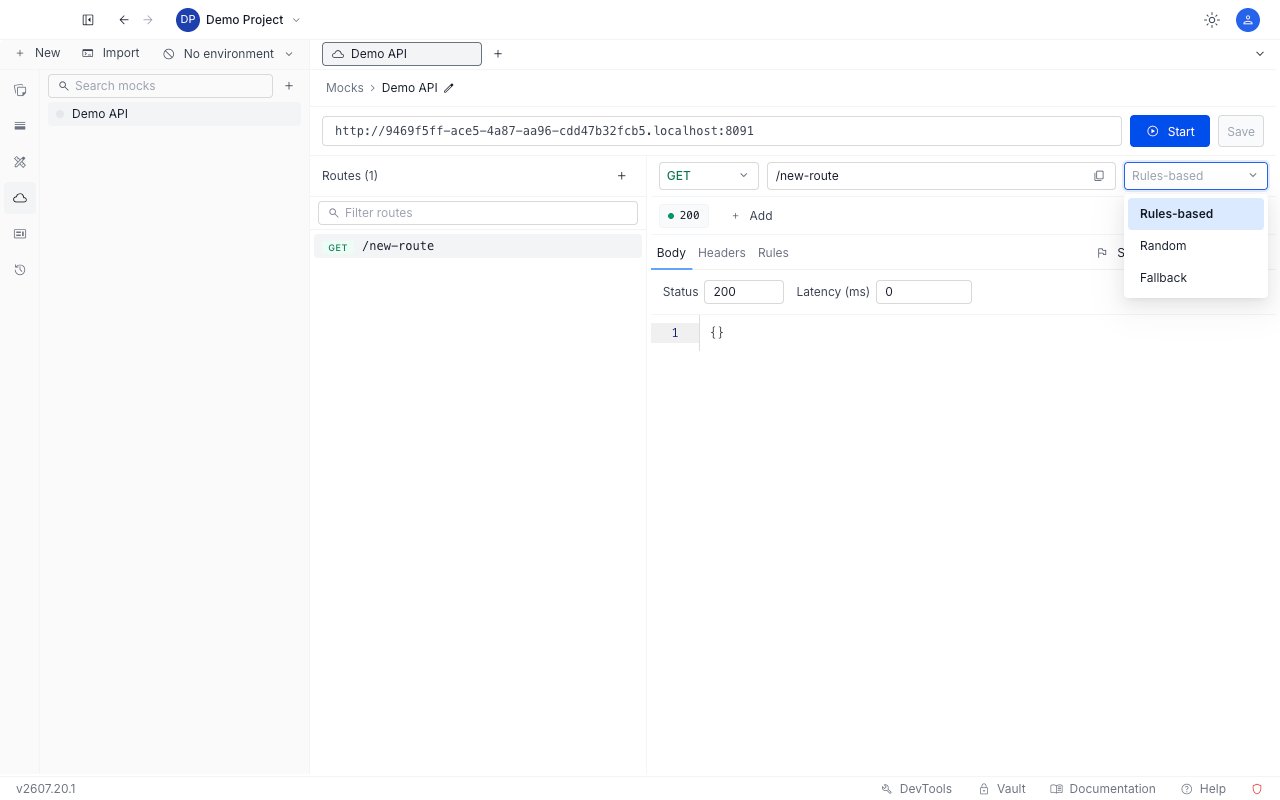Open the DP project avatar
Viewport: 1280px width, 800px height.
(188, 20)
